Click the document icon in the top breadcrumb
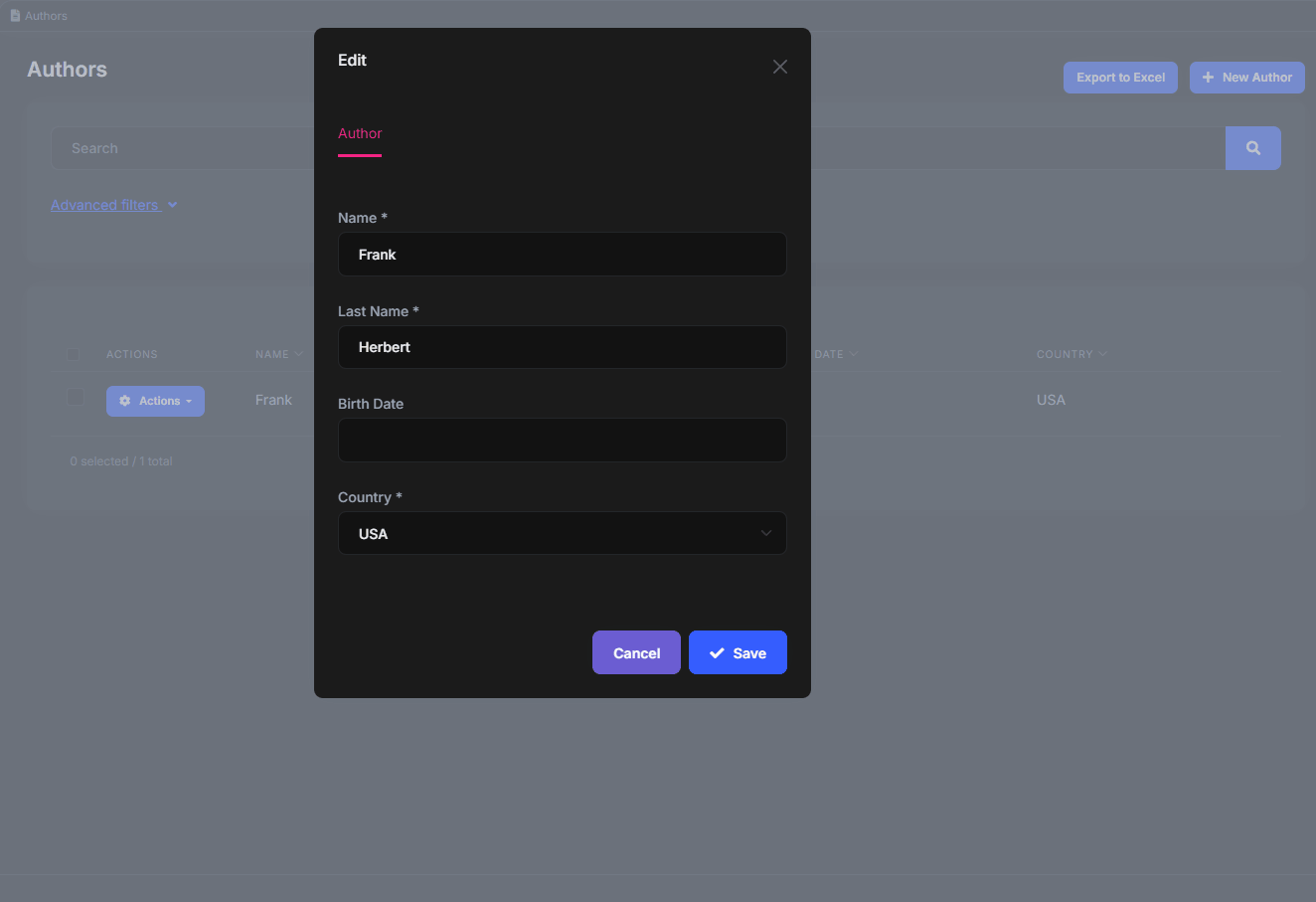The width and height of the screenshot is (1316, 902). [x=15, y=15]
